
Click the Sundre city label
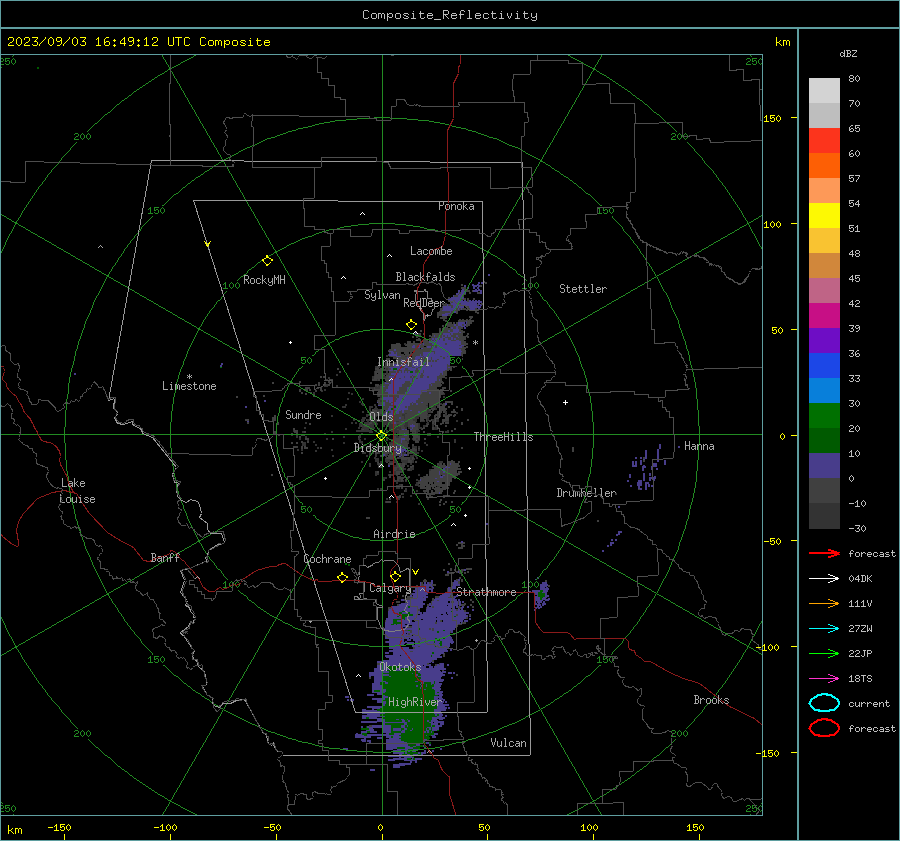tap(303, 414)
